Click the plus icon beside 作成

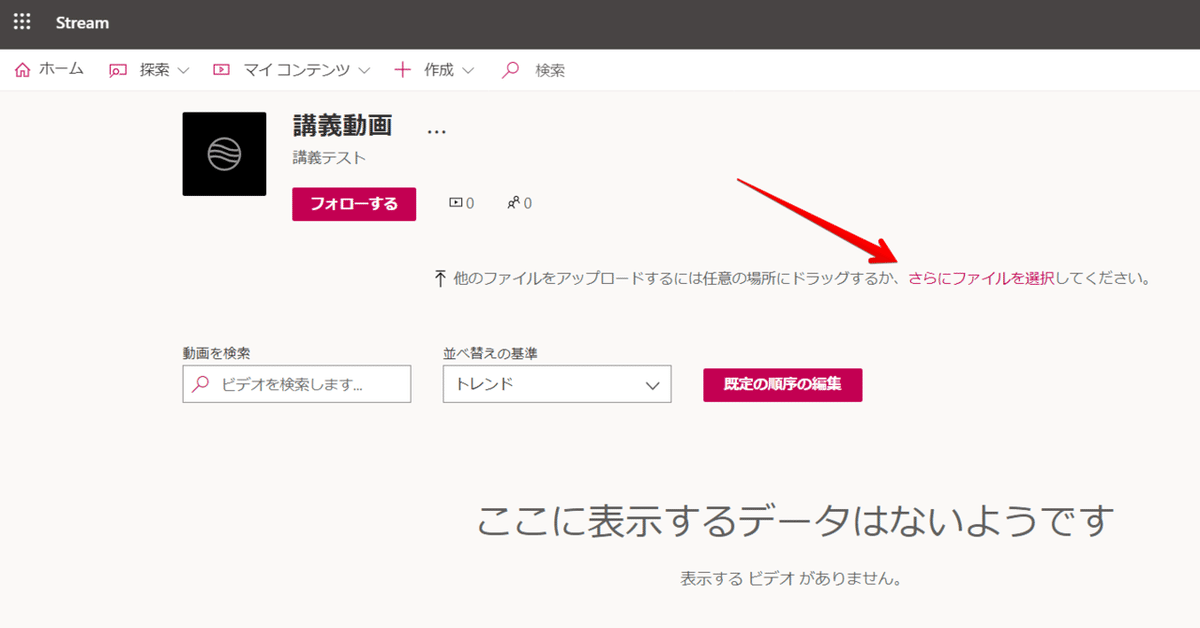click(403, 70)
